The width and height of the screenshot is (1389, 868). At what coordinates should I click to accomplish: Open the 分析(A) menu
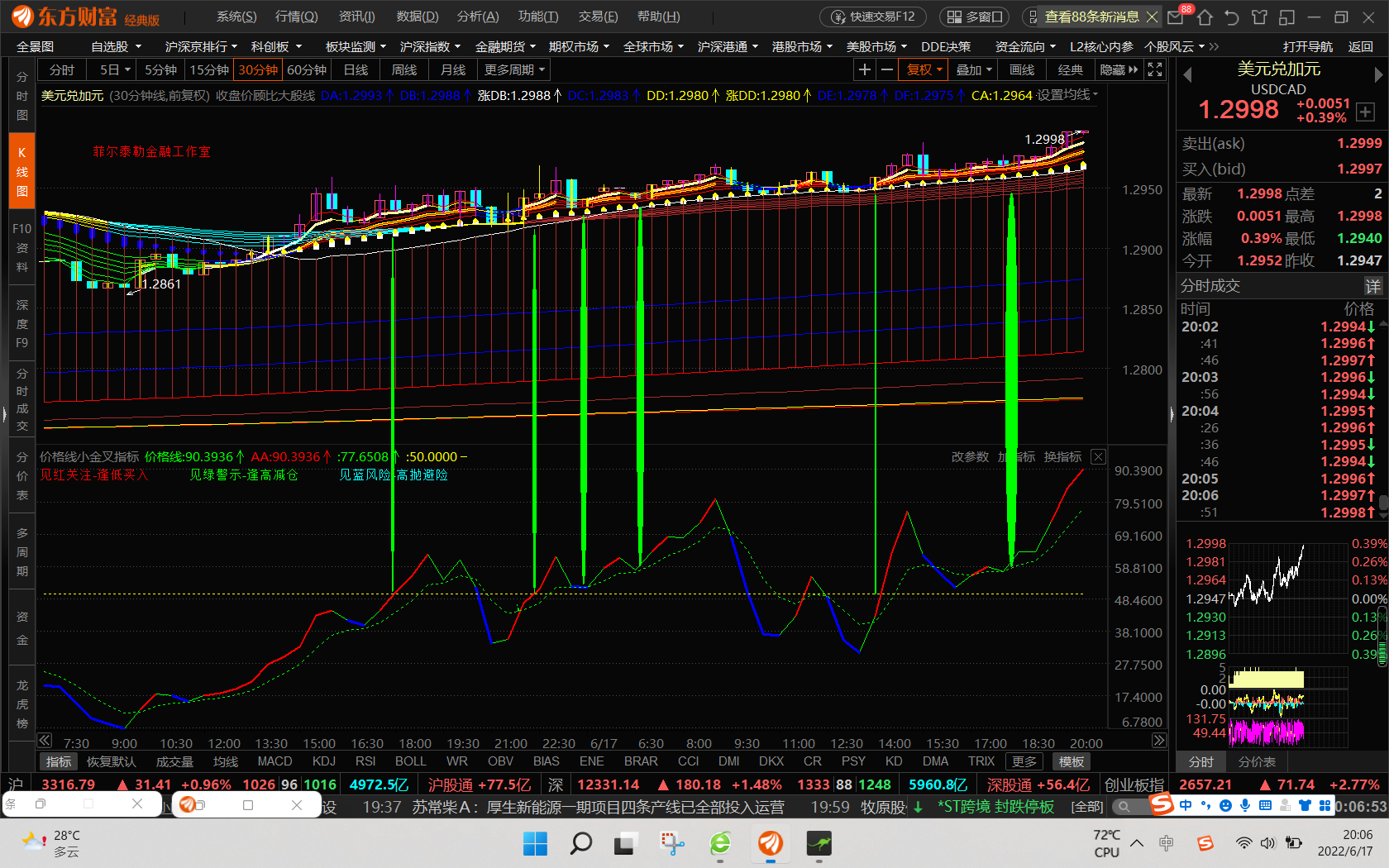click(x=478, y=17)
